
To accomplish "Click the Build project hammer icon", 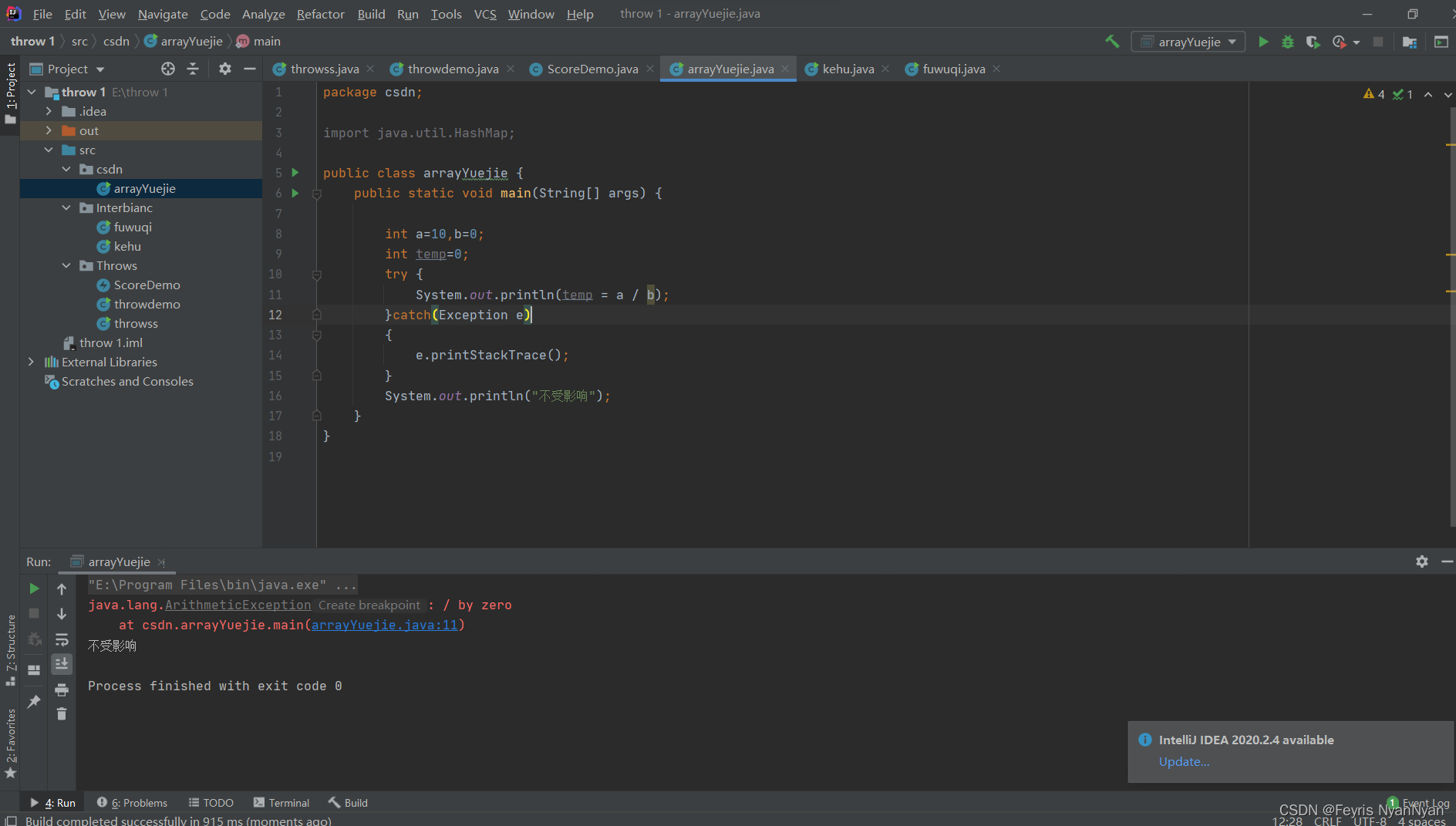I will [1112, 42].
